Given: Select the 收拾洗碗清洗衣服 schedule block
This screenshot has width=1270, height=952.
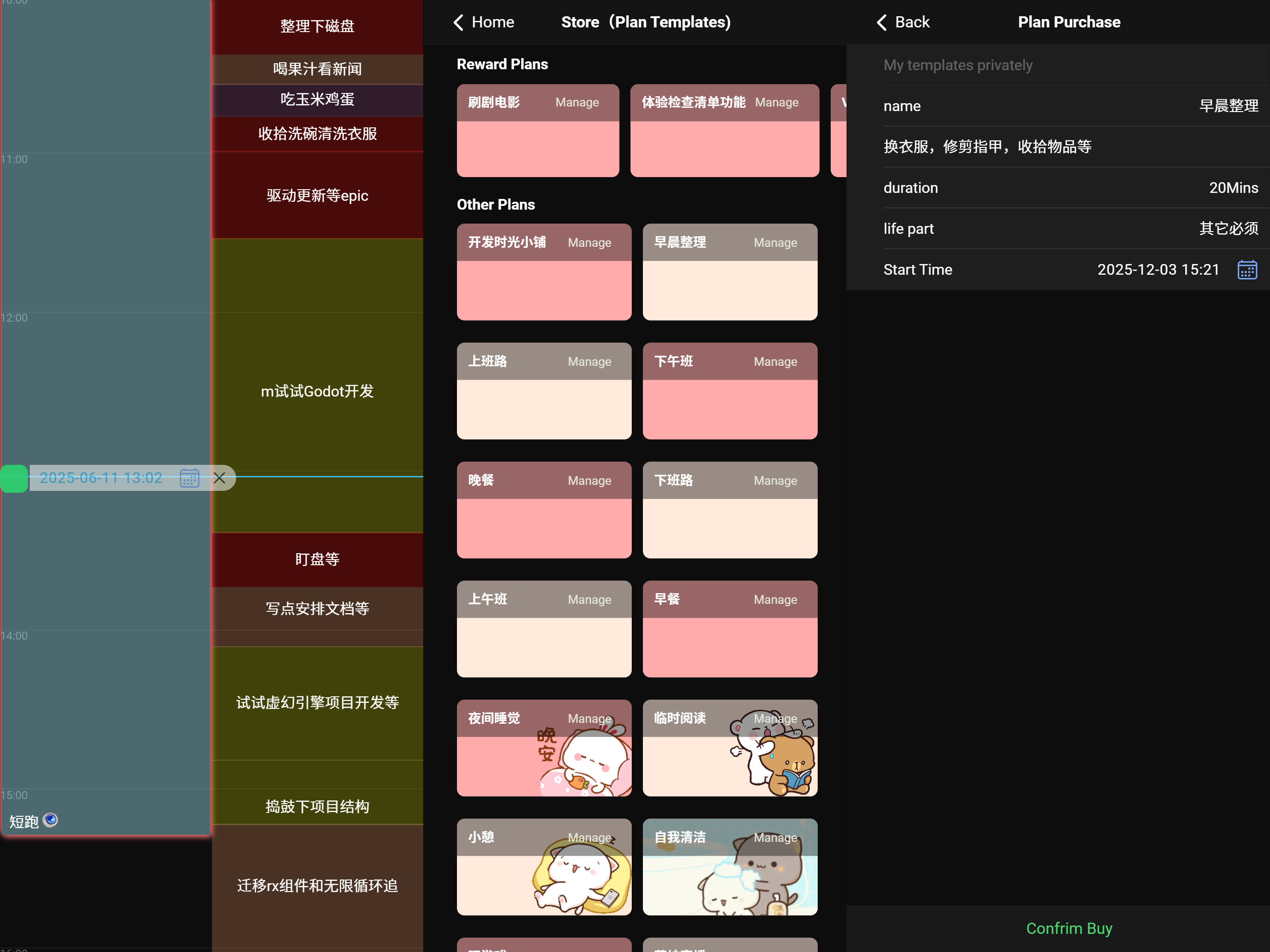Looking at the screenshot, I should click(x=317, y=134).
